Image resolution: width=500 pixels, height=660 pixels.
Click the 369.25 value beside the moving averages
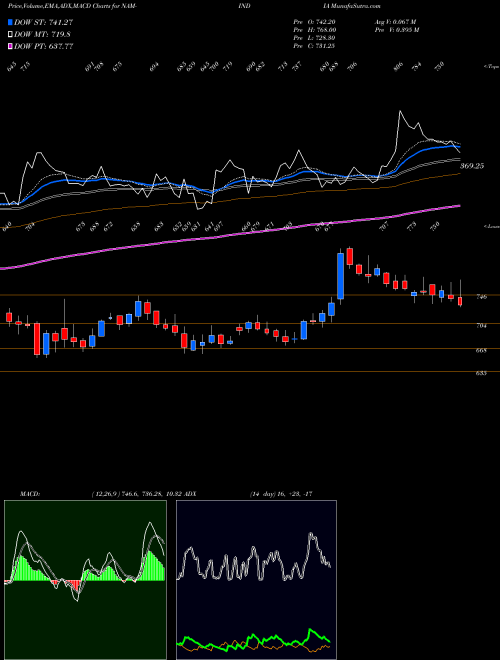(x=472, y=166)
